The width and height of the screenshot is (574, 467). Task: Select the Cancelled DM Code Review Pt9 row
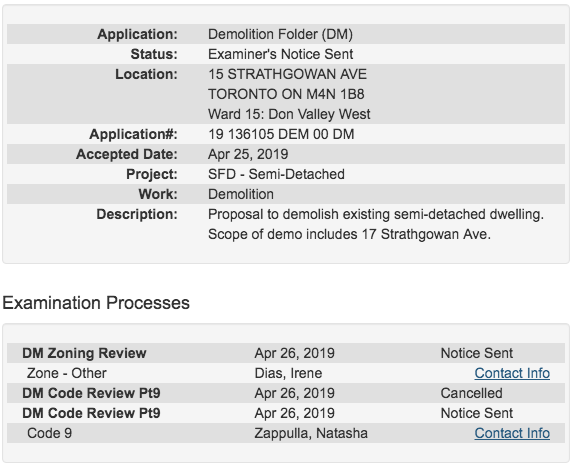(x=286, y=393)
